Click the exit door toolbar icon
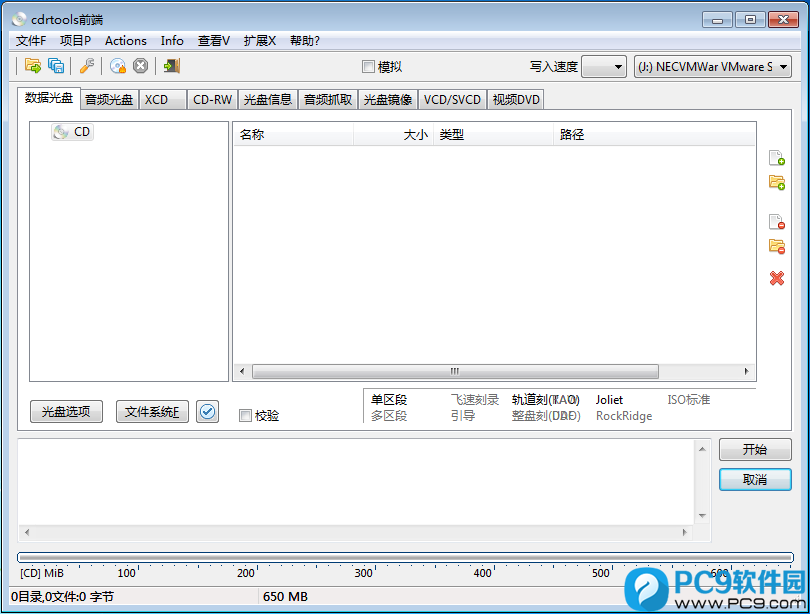Screen dimensions: 810x614 point(172,66)
